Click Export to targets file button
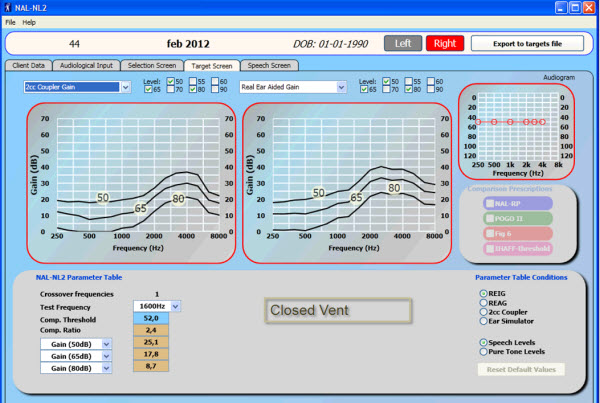Image resolution: width=600 pixels, height=403 pixels. pyautogui.click(x=527, y=44)
